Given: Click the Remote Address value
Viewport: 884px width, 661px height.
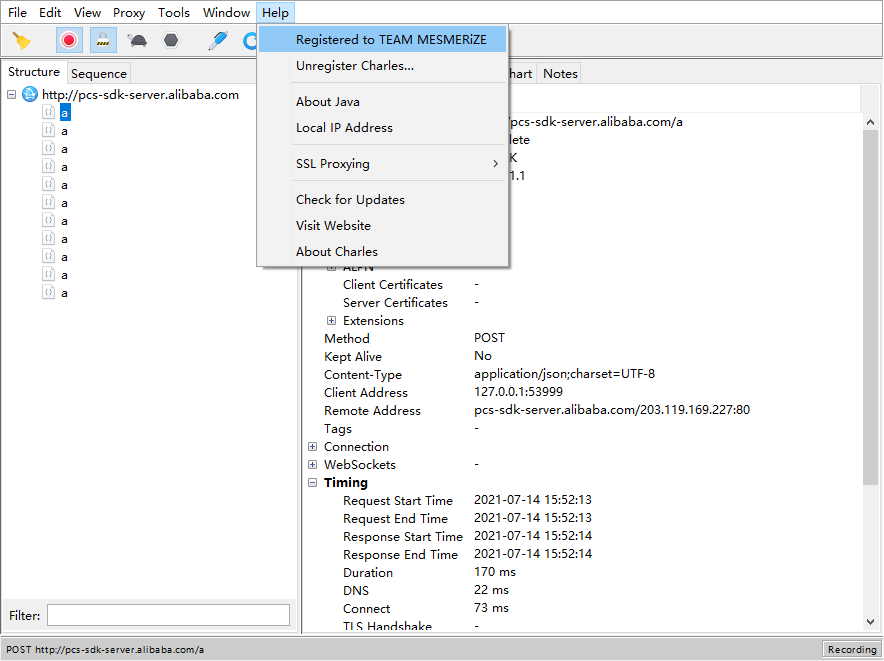Looking at the screenshot, I should pos(612,410).
